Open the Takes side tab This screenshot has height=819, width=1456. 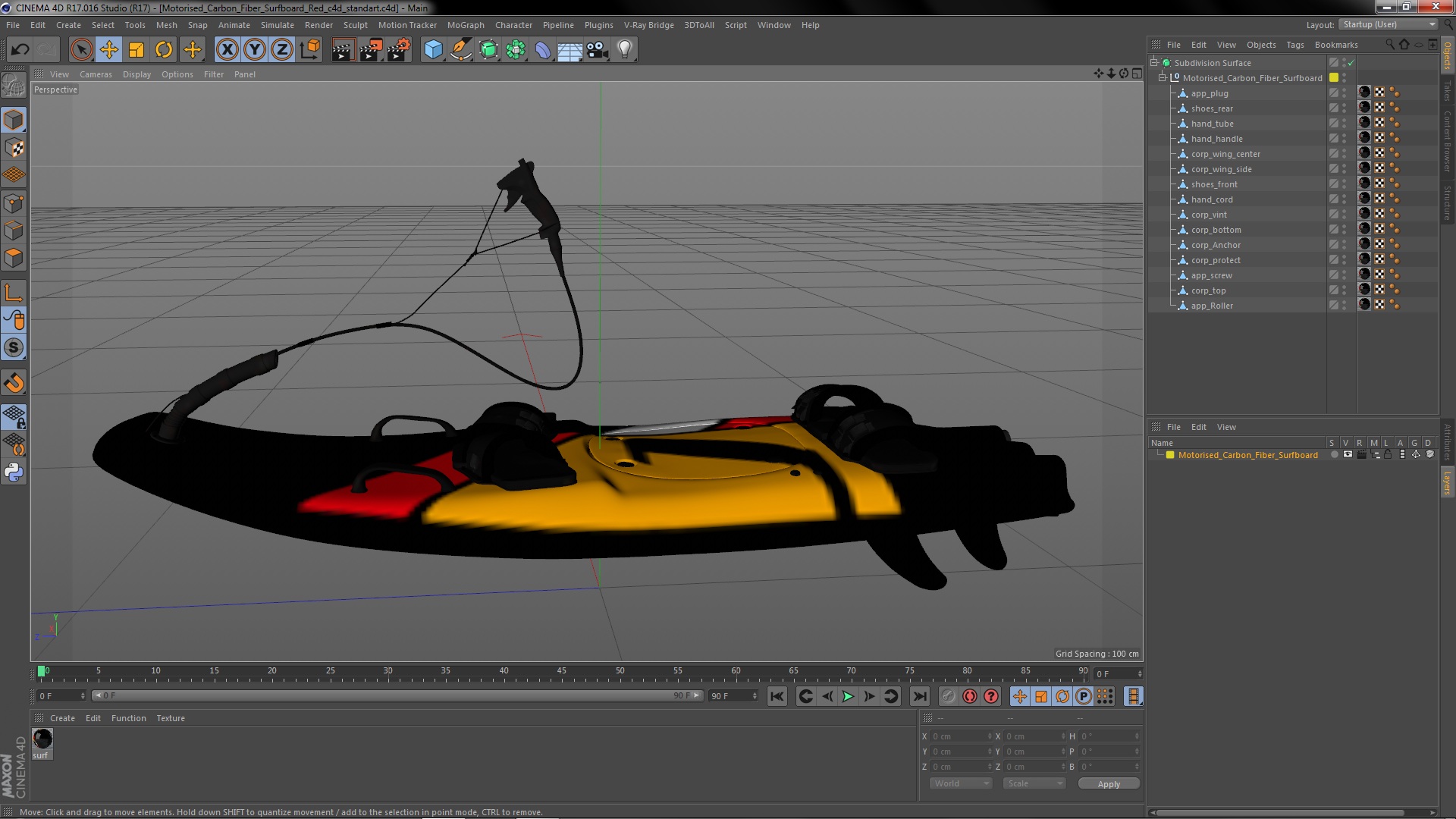(x=1448, y=91)
